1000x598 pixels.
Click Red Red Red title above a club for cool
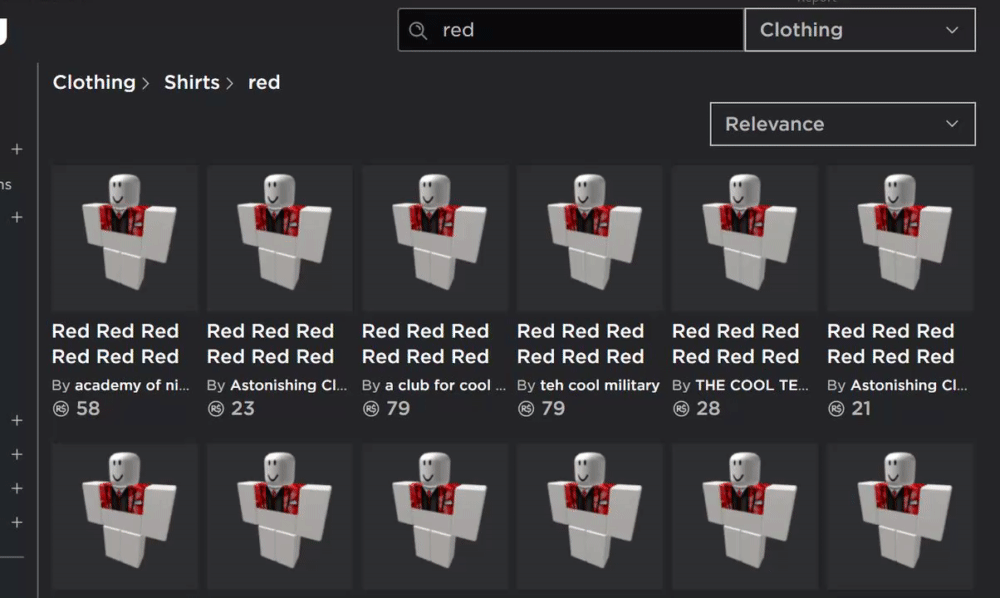click(x=425, y=344)
